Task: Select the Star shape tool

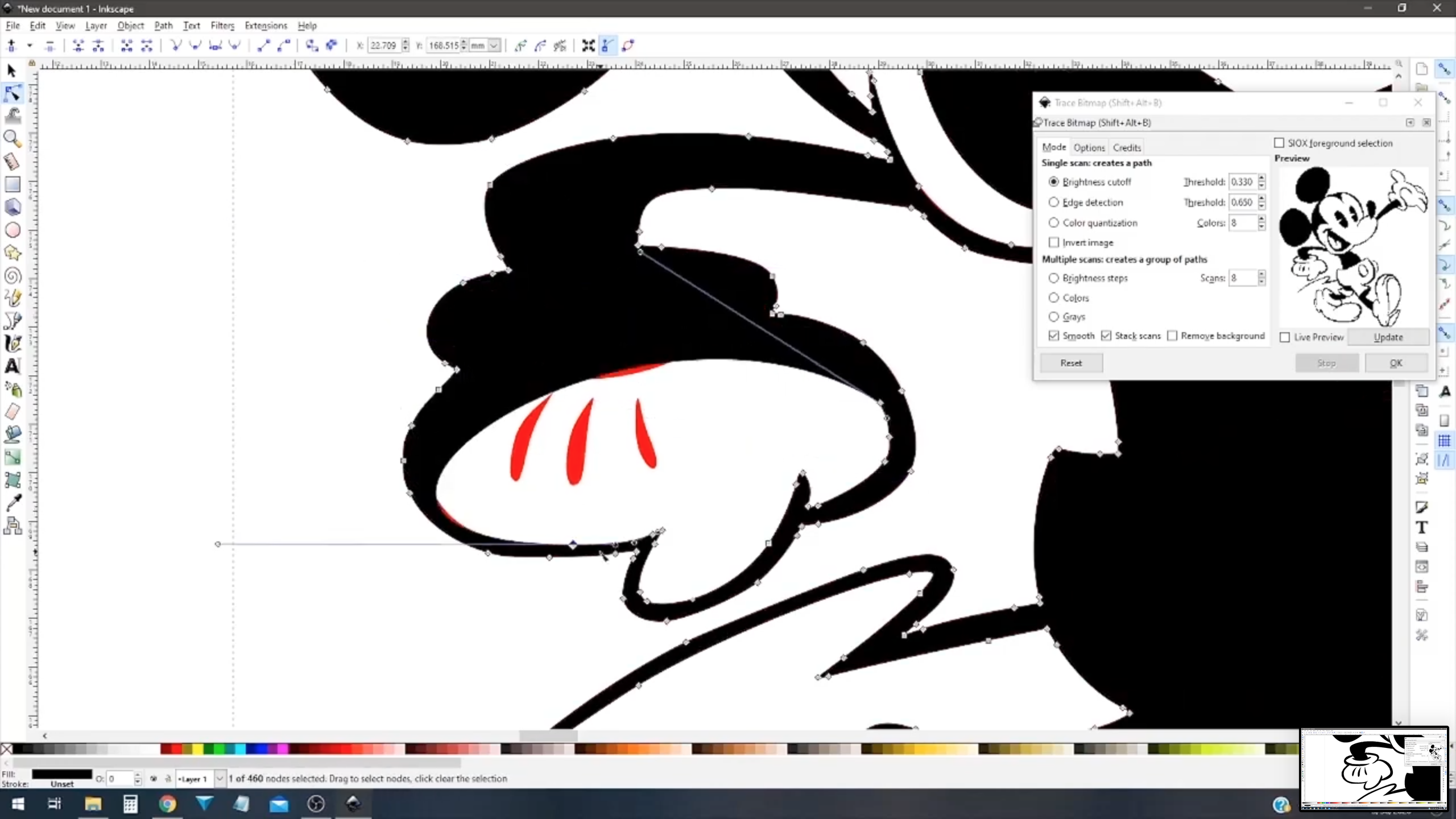Action: (13, 253)
